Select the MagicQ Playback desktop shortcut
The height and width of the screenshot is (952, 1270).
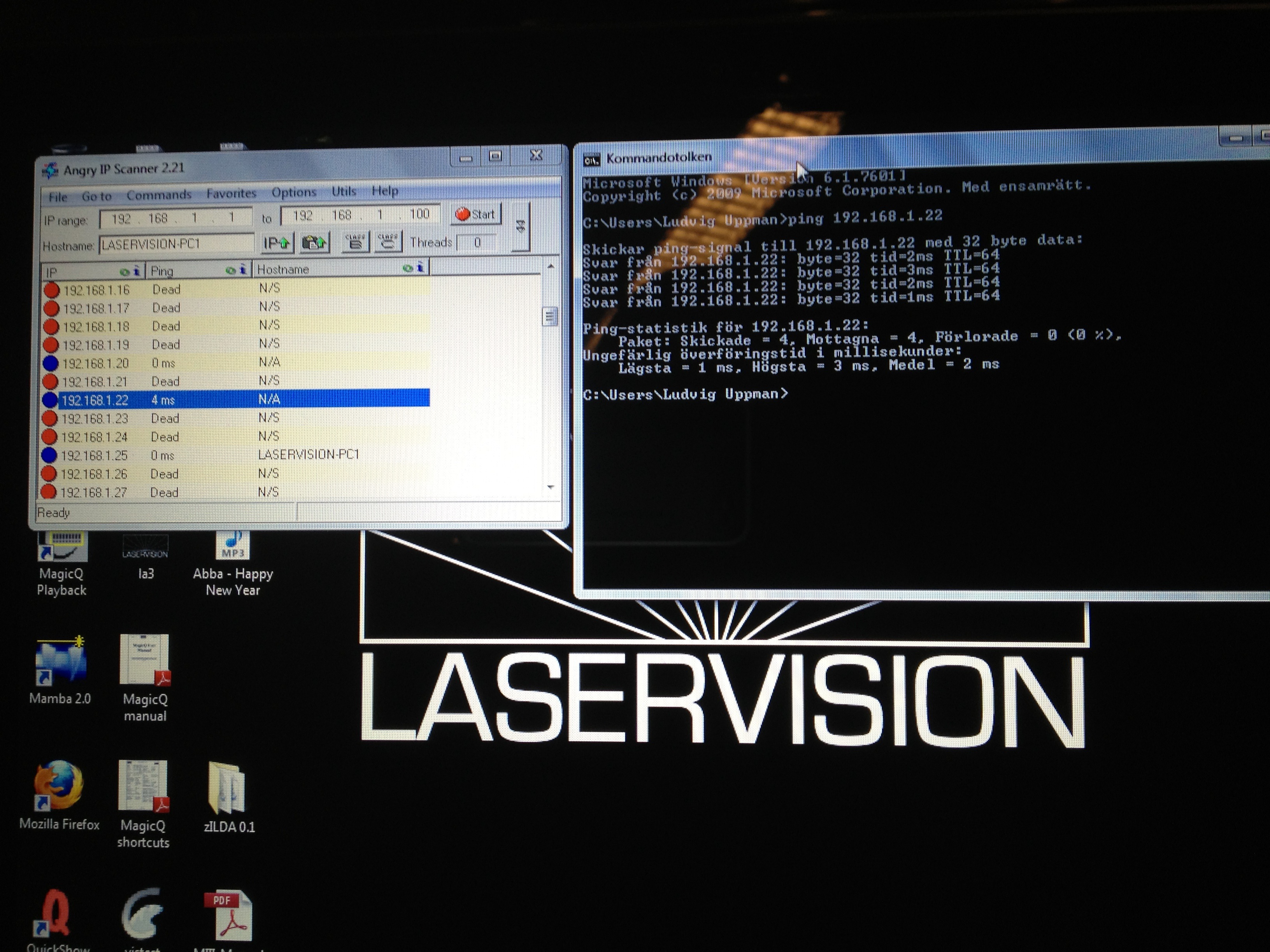[x=62, y=563]
